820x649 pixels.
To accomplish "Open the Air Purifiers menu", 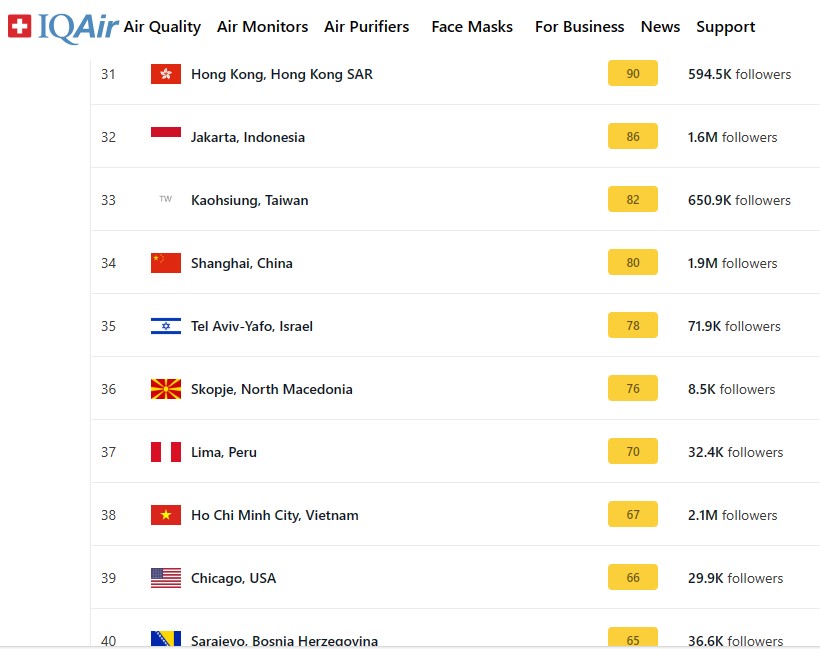I will click(x=366, y=27).
